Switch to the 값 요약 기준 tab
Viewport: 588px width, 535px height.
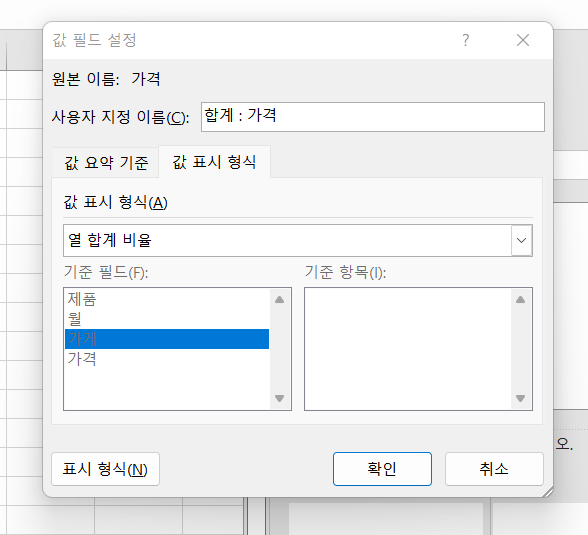click(x=106, y=163)
